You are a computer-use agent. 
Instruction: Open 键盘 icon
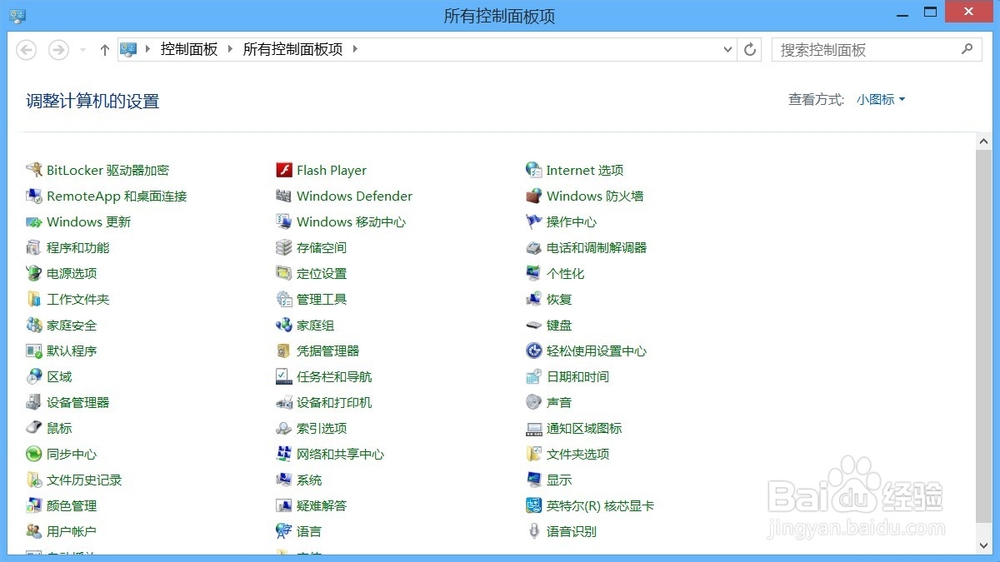(x=534, y=325)
